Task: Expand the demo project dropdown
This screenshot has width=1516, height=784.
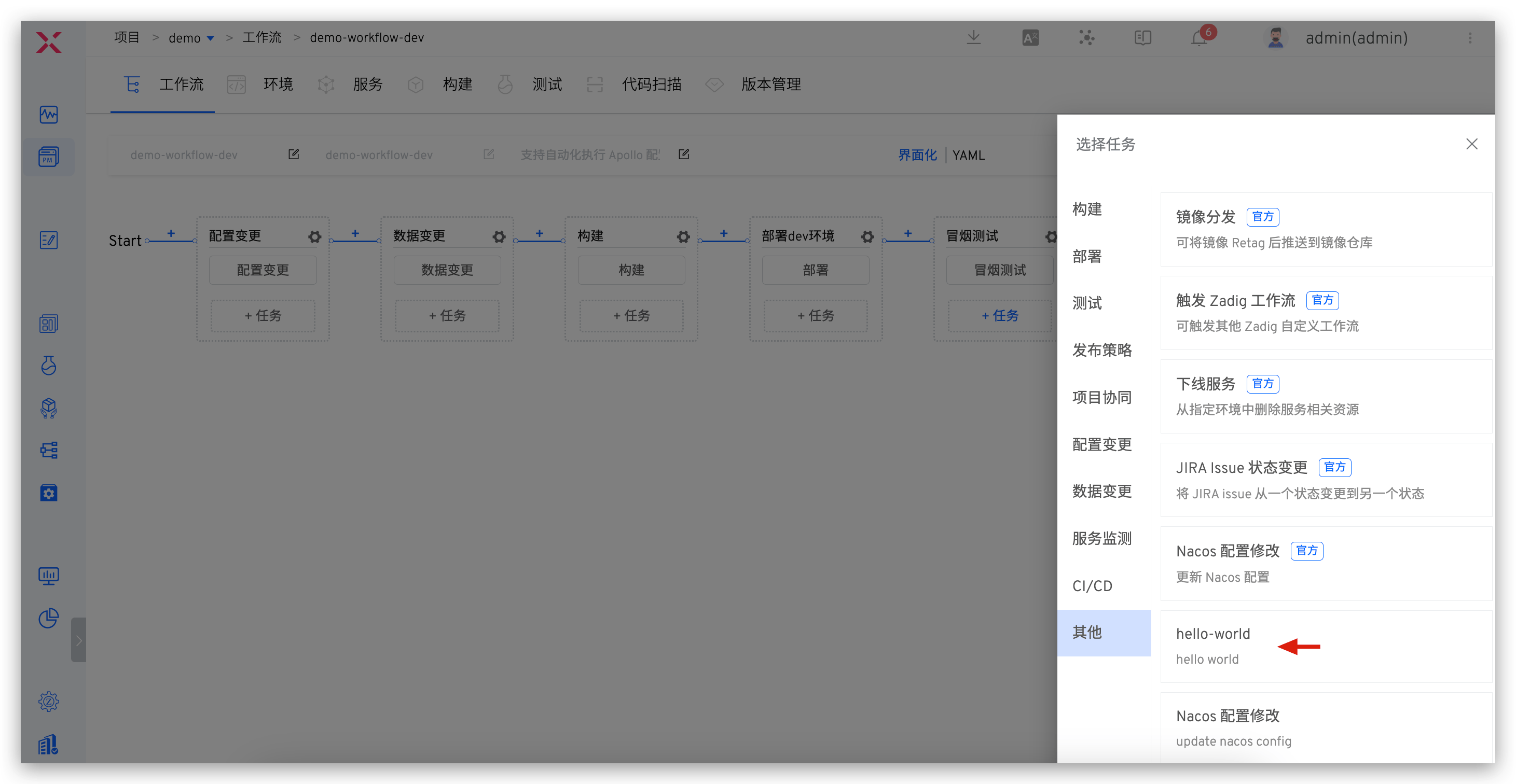Action: 211,38
